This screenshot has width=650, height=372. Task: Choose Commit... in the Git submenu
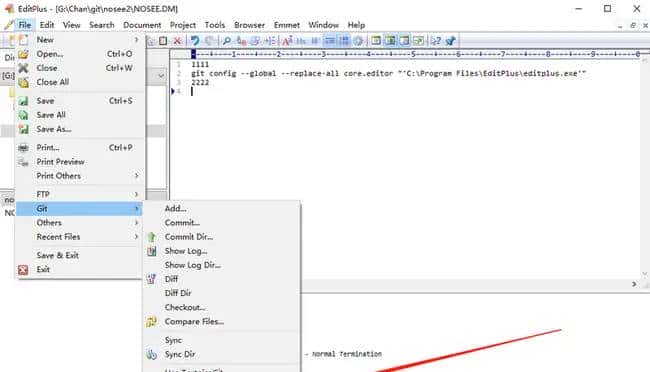tap(222, 223)
